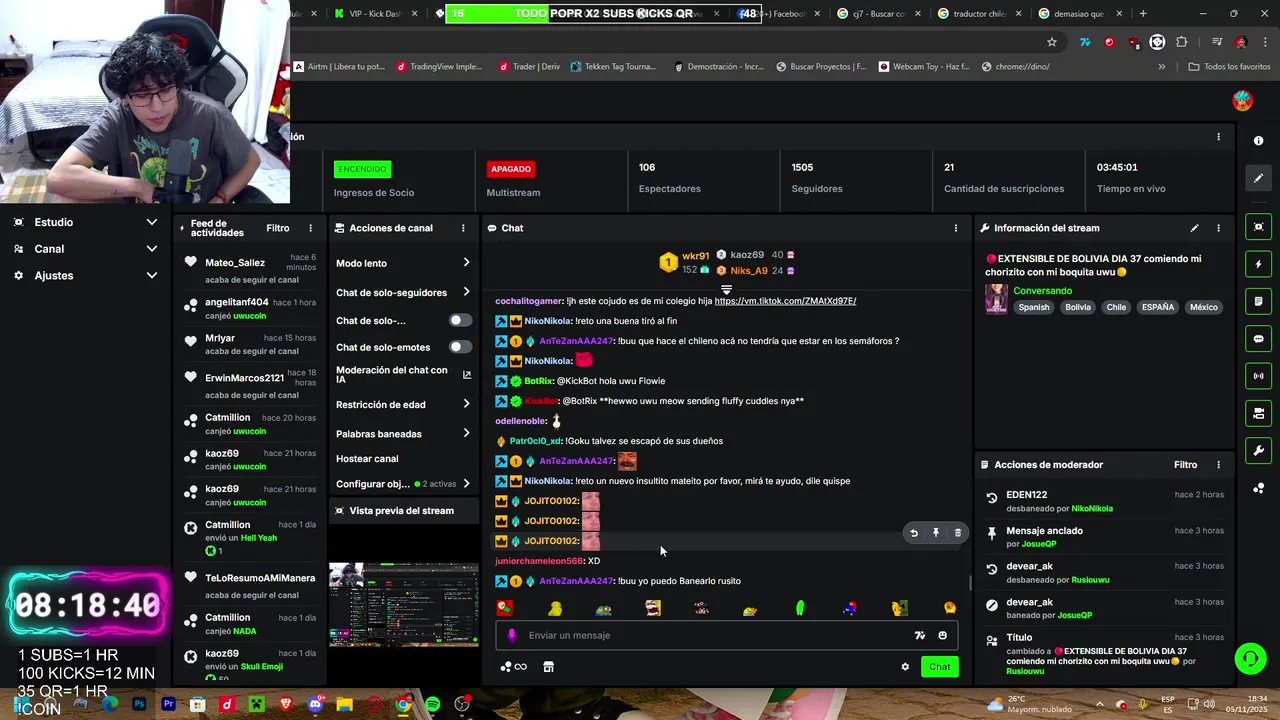
Task: Open Acciones de canal three-dot menu
Action: click(x=462, y=228)
